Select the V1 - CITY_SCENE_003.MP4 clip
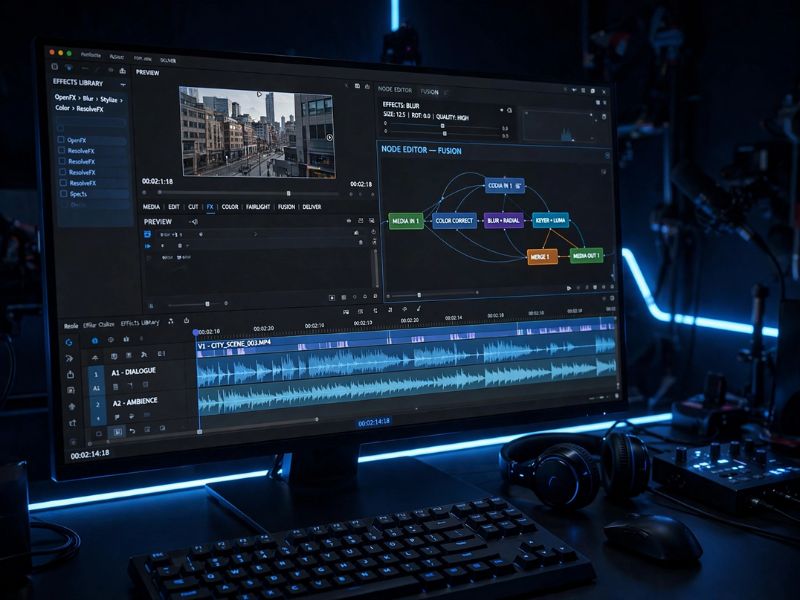This screenshot has height=600, width=800. coord(406,339)
